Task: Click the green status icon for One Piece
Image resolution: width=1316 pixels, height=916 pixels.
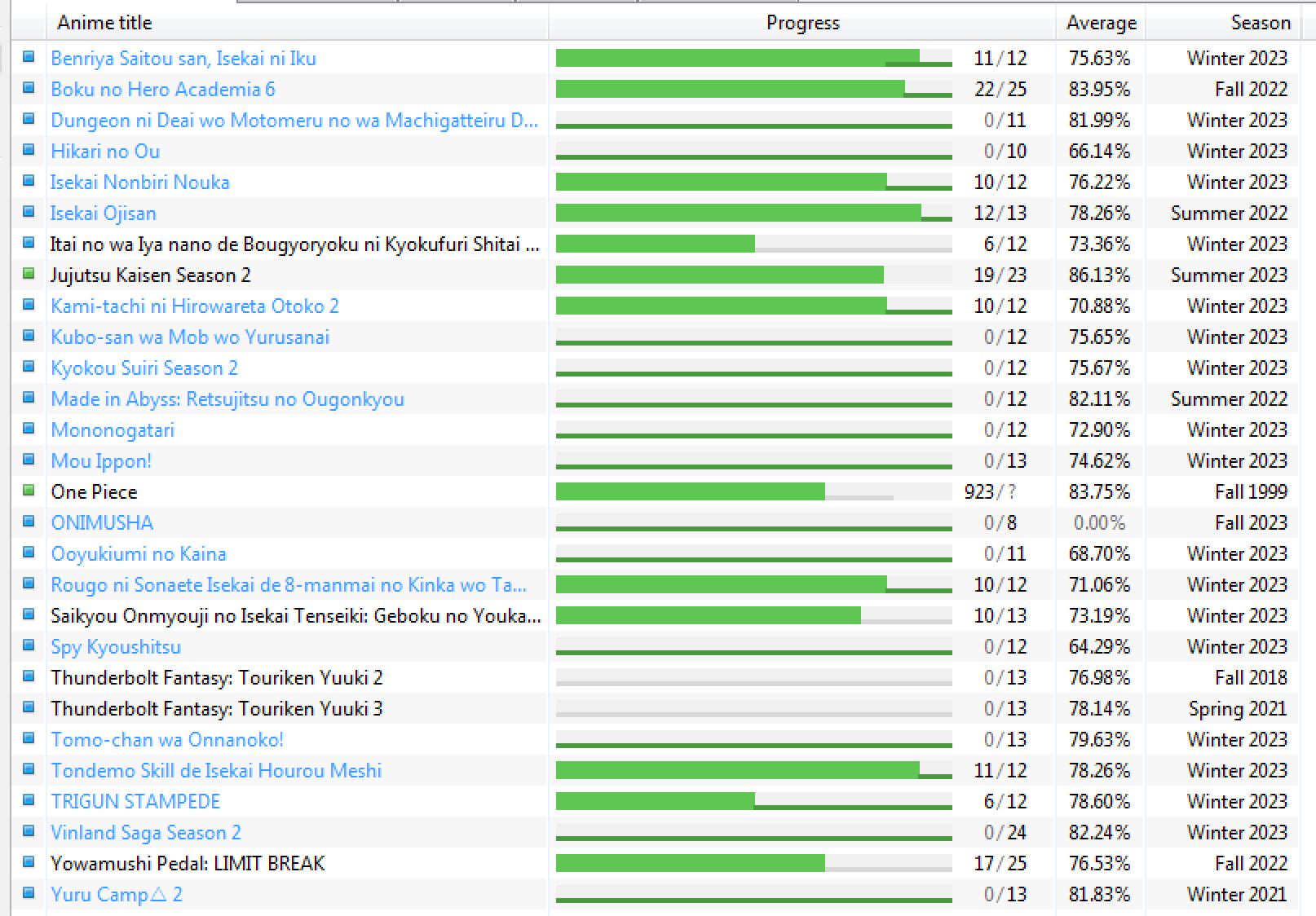Action: coord(29,491)
